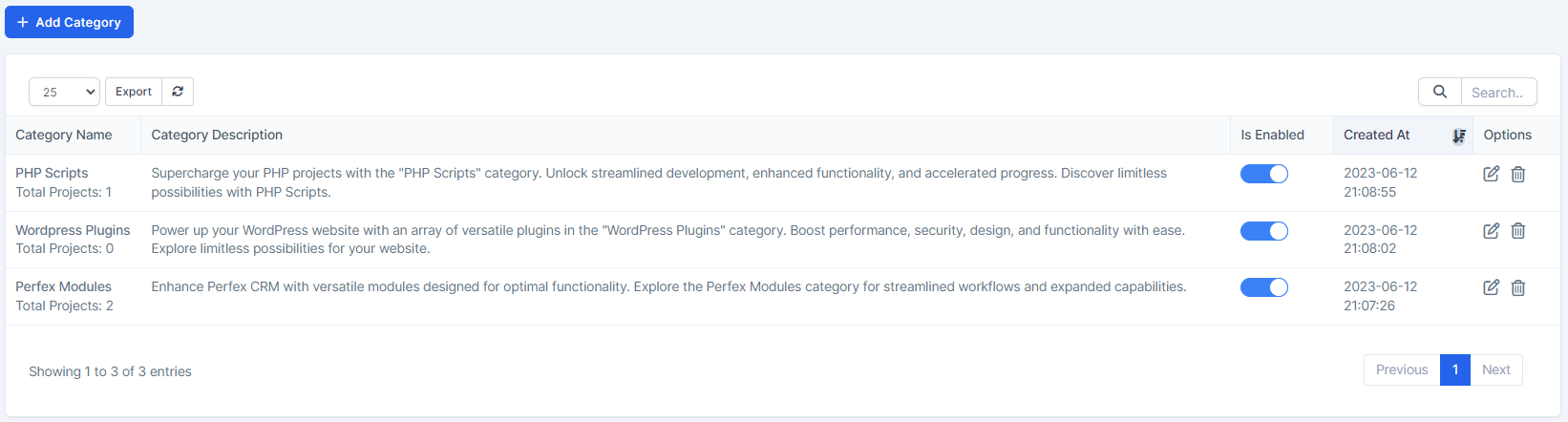Open the 25 entries per page dropdown
1568x422 pixels.
tap(64, 92)
